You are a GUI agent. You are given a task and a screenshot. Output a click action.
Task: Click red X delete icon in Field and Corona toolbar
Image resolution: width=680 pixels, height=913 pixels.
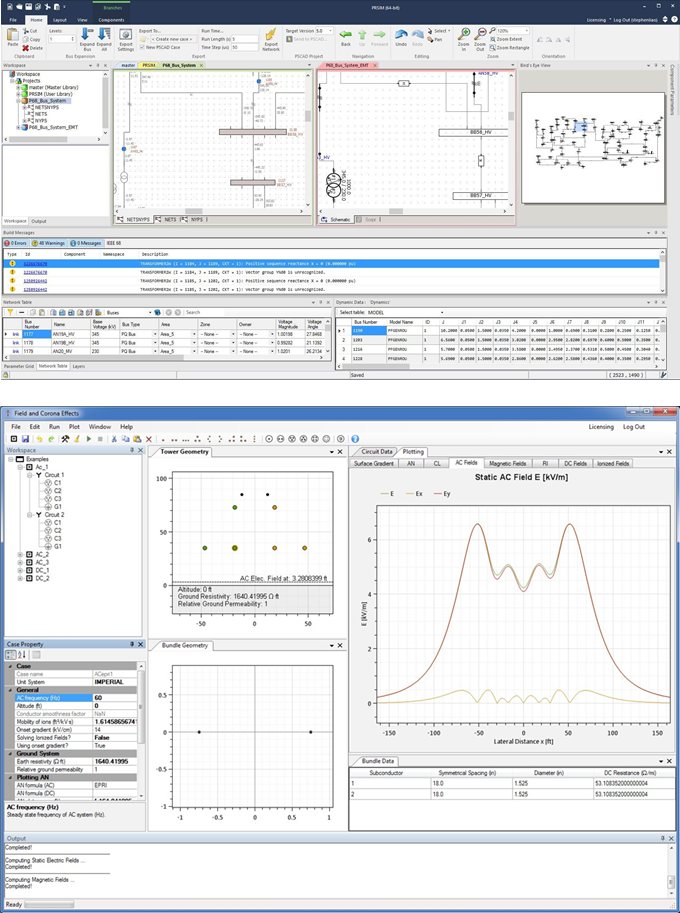pos(148,439)
